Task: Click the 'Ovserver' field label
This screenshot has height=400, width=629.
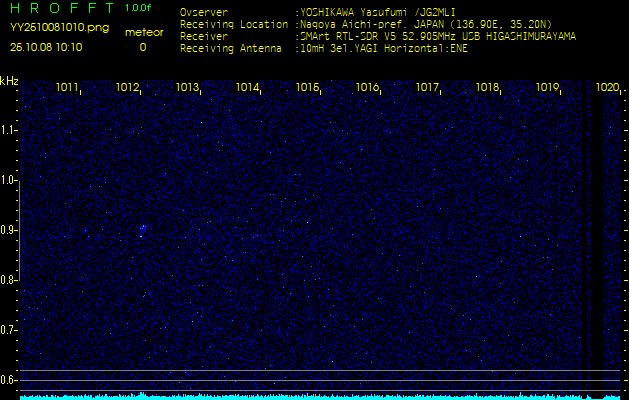Action: click(x=204, y=12)
